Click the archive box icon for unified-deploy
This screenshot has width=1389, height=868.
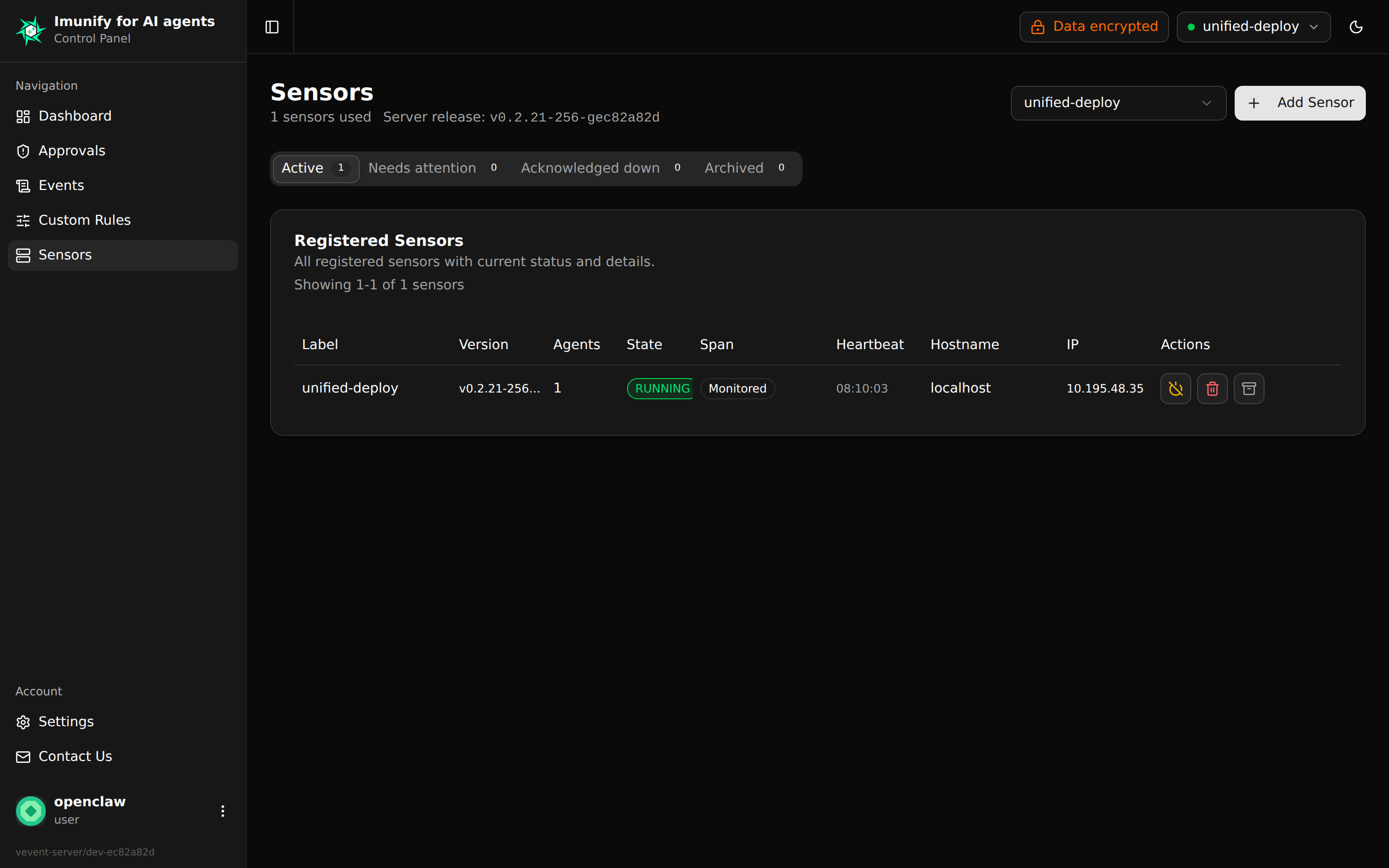click(x=1249, y=389)
